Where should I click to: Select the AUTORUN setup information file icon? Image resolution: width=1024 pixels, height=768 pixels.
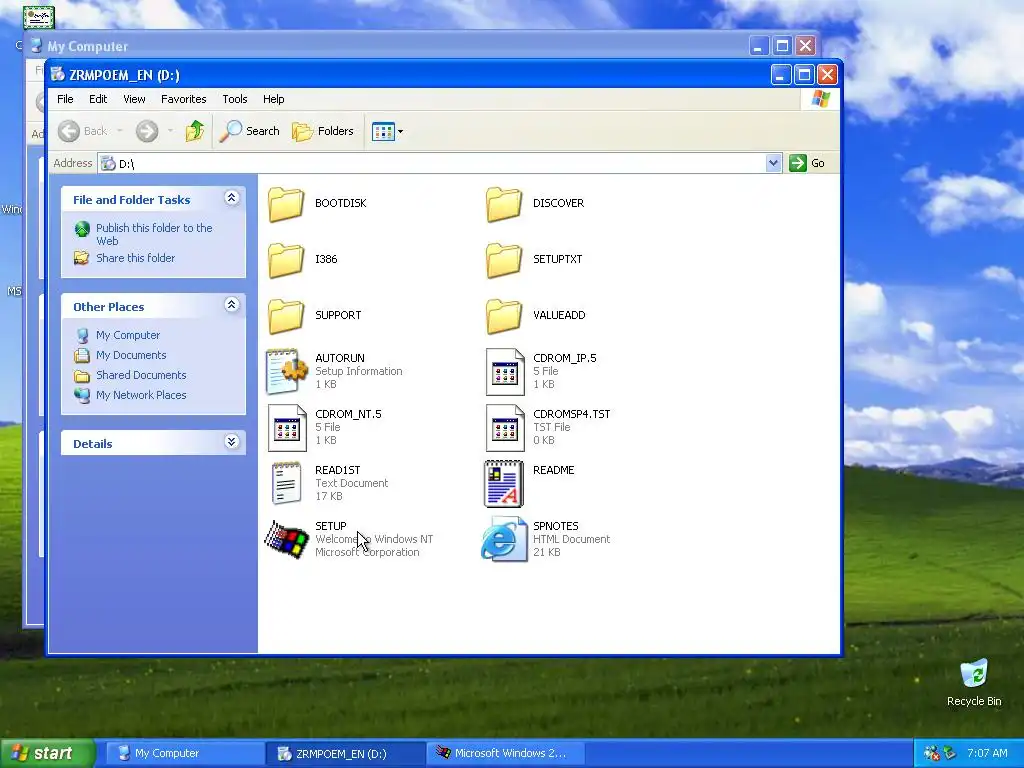pos(286,372)
